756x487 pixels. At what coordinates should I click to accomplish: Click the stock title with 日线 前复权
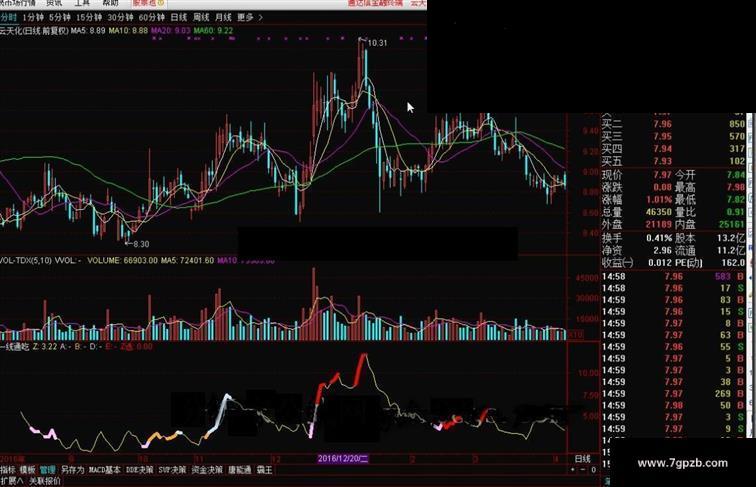click(x=34, y=30)
